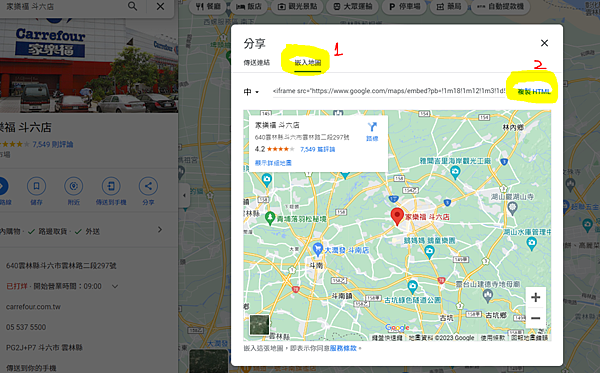
Task: Zoom in the embedded map preview
Action: tap(536, 297)
